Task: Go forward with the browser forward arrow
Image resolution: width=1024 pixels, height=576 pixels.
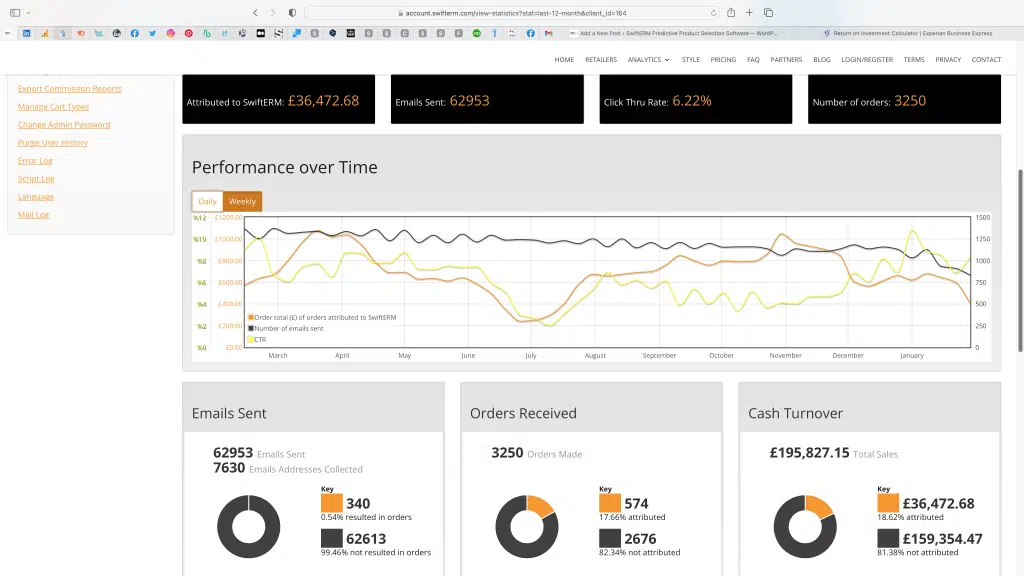Action: [x=273, y=12]
